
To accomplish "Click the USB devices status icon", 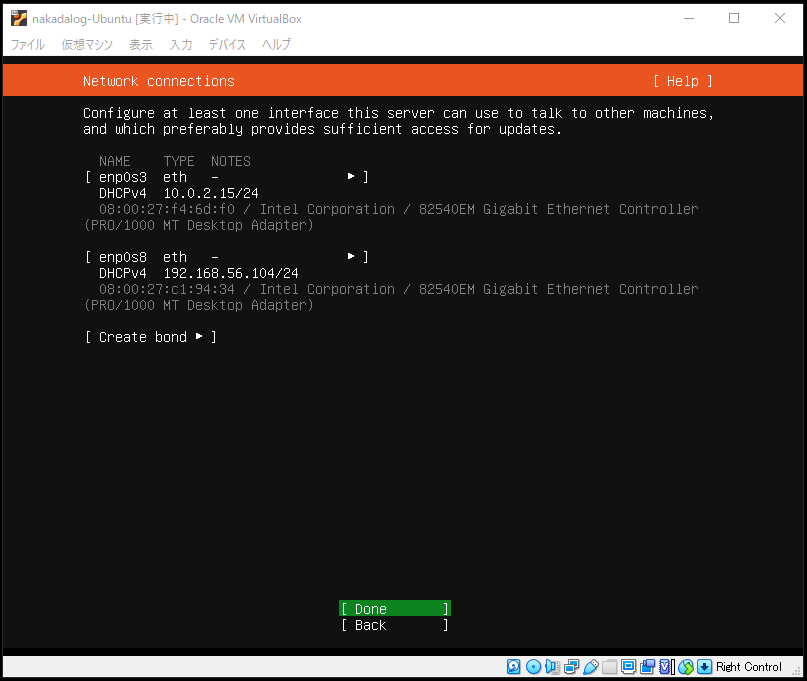I will coord(590,667).
